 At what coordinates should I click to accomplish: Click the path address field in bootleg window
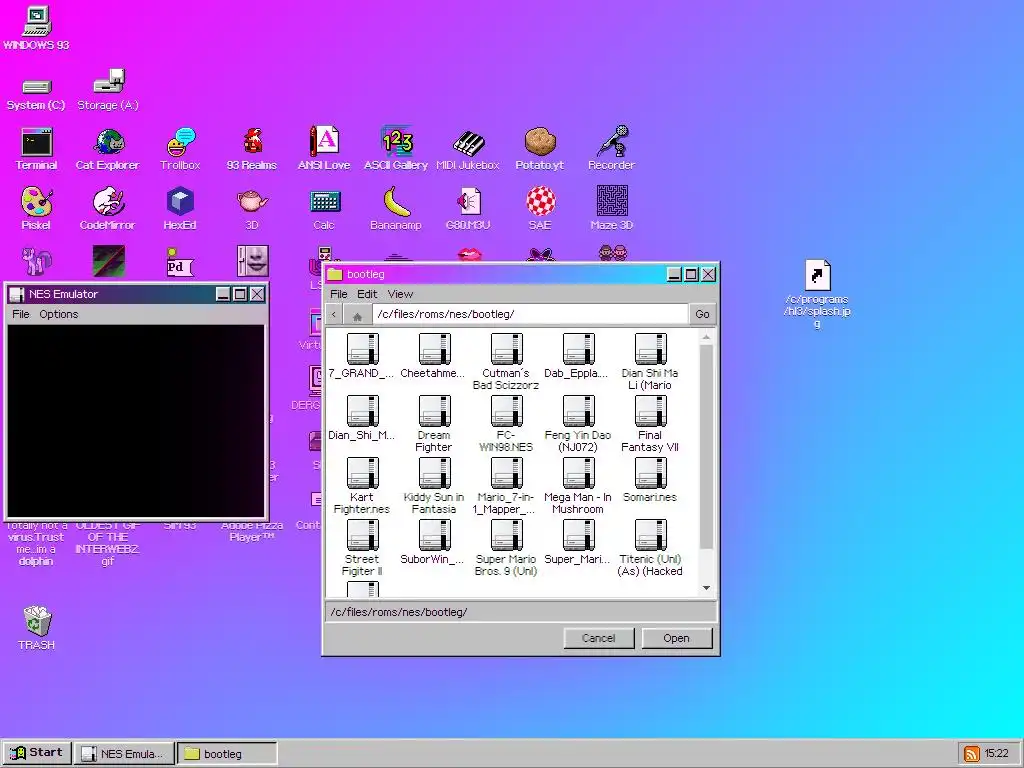530,314
